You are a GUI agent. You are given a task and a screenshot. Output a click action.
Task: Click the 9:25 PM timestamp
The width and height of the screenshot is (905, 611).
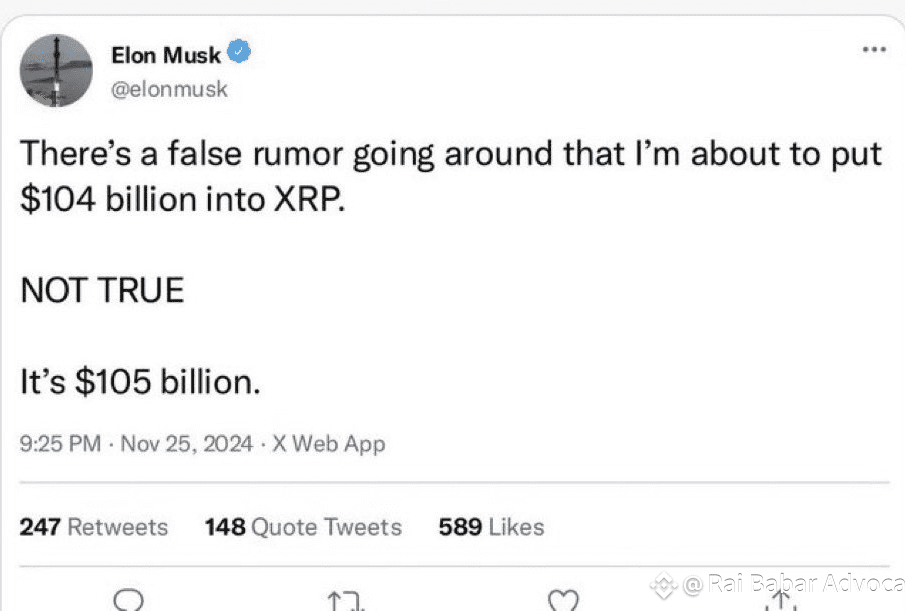pyautogui.click(x=60, y=443)
